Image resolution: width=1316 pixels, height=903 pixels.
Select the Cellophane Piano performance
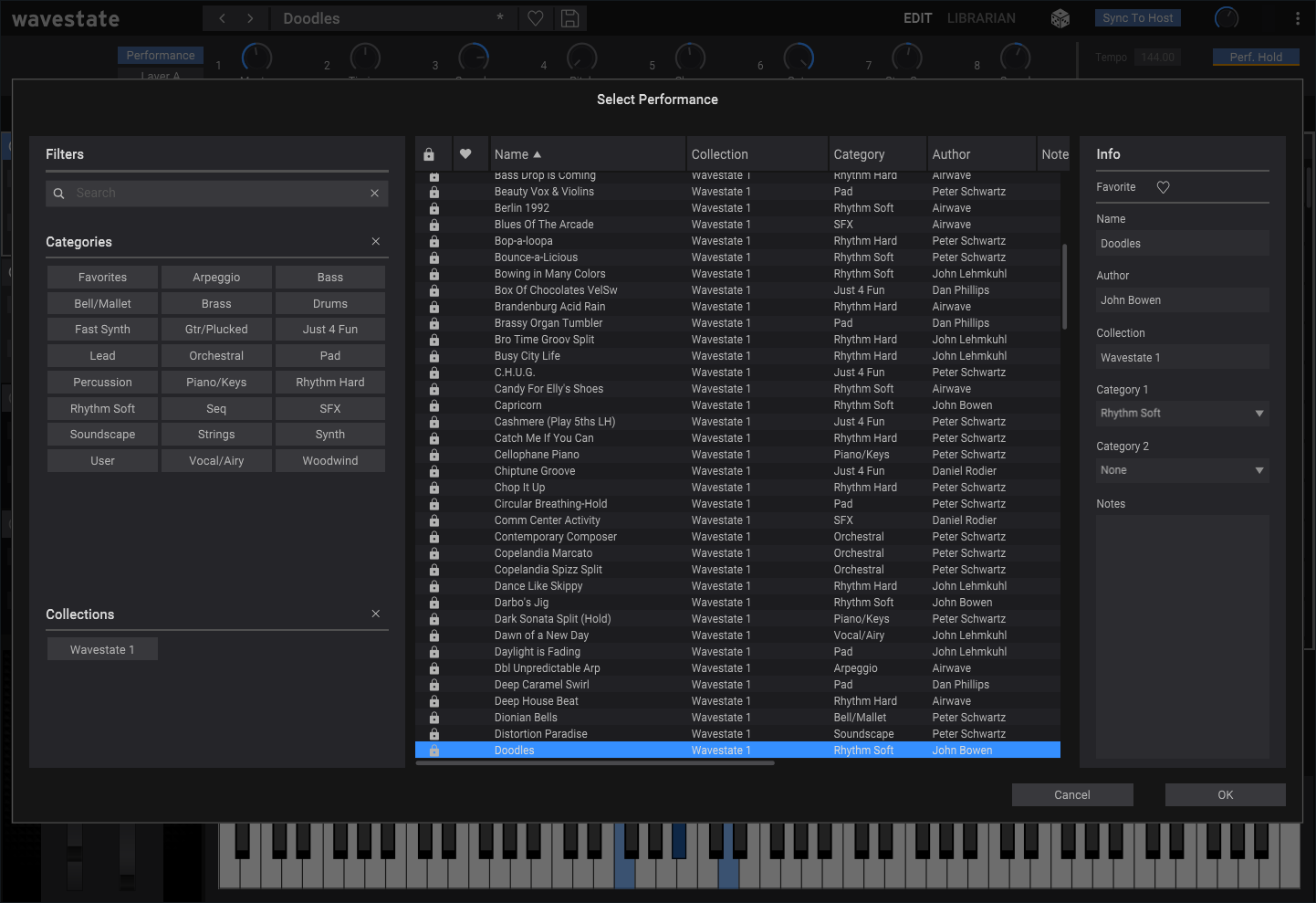pos(737,455)
